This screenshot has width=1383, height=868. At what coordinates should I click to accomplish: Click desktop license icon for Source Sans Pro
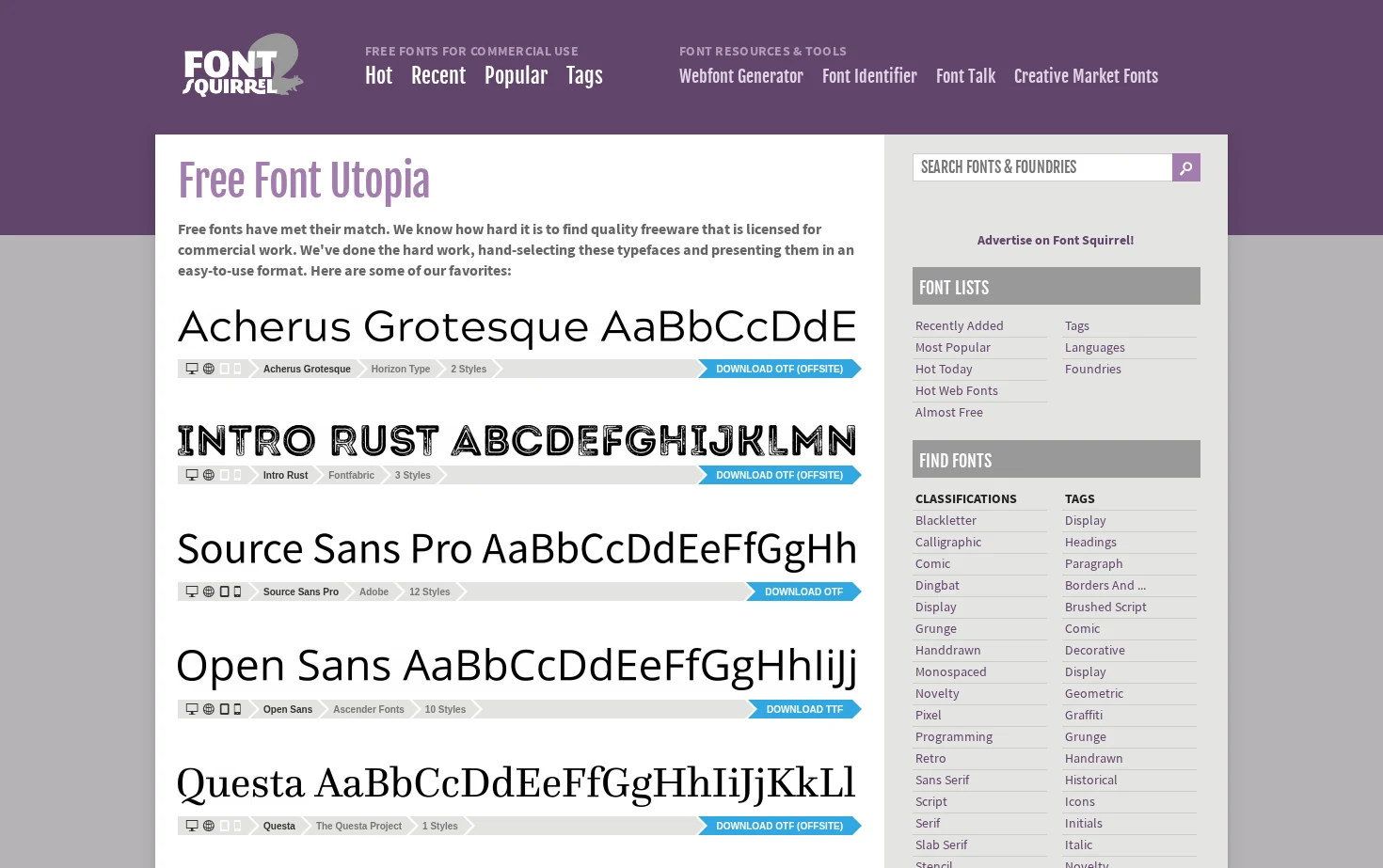(192, 592)
